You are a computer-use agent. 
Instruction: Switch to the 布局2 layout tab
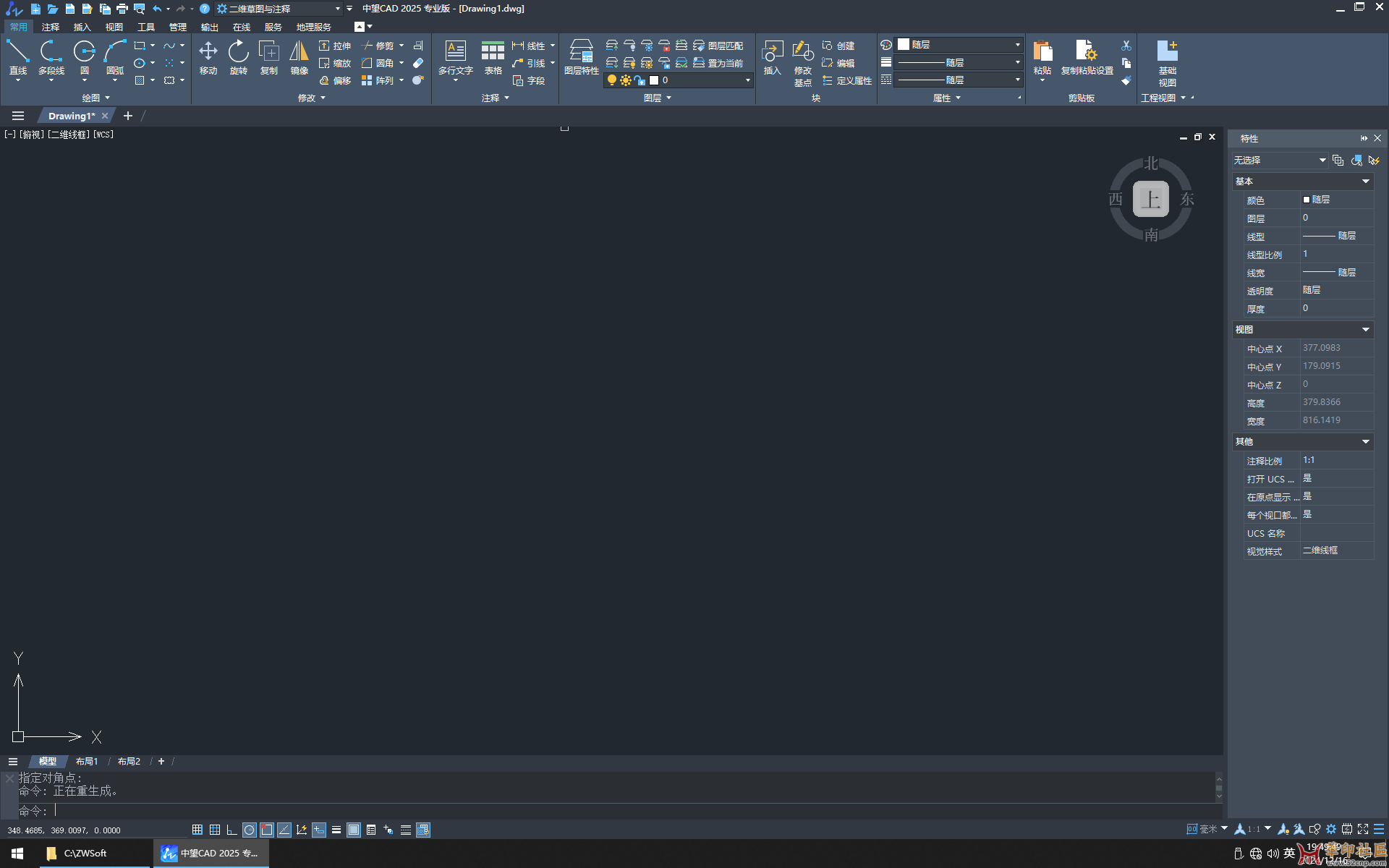coord(129,761)
